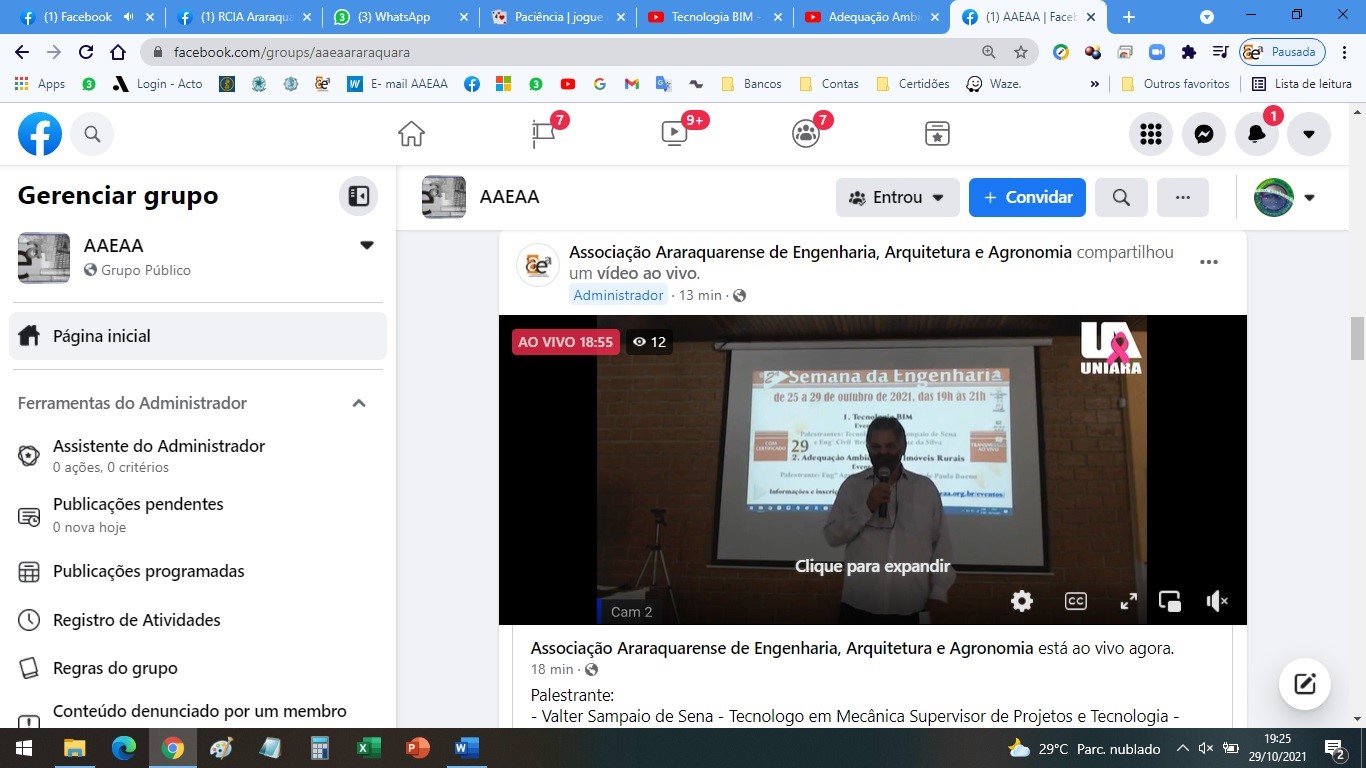
Task: Search within the AAEEA group
Action: (x=1121, y=197)
